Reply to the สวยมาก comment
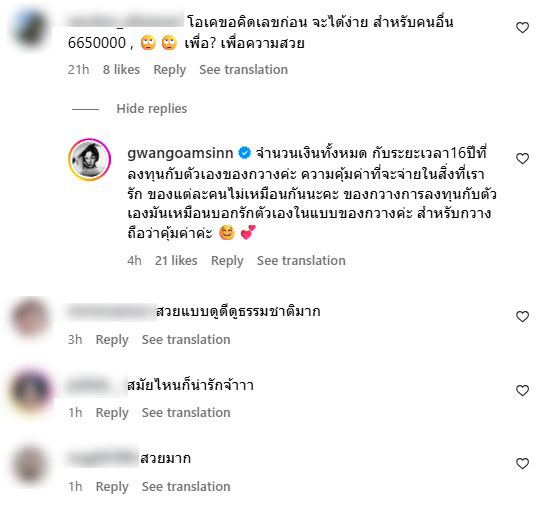The width and height of the screenshot is (543, 510). pyautogui.click(x=112, y=487)
